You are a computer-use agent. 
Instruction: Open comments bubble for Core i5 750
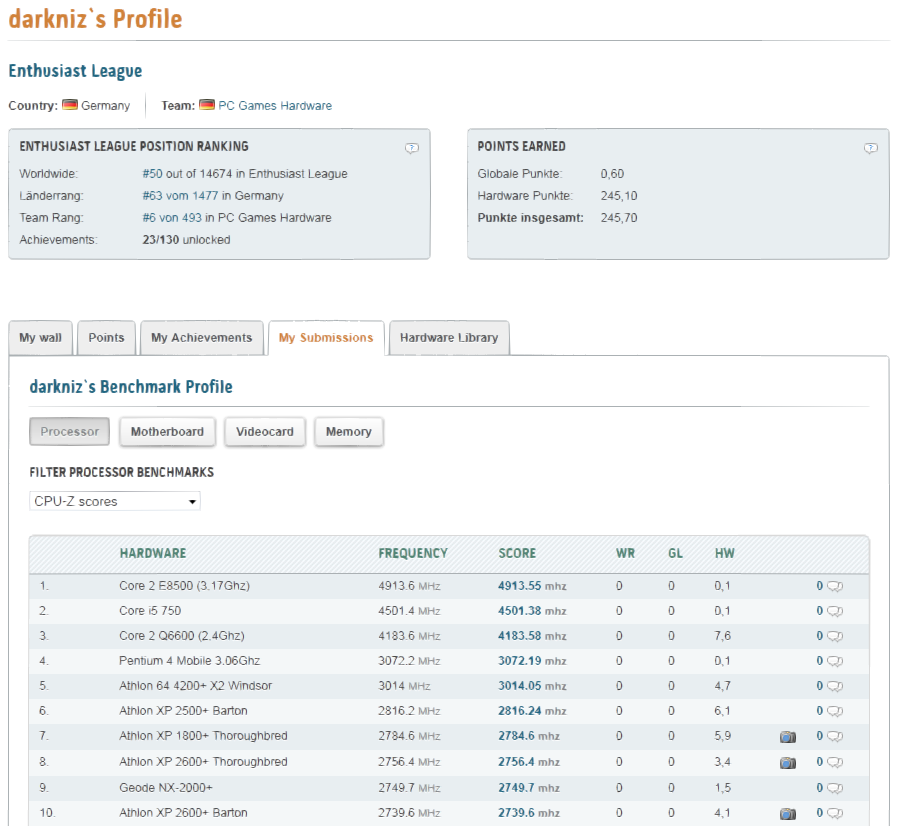pyautogui.click(x=835, y=611)
